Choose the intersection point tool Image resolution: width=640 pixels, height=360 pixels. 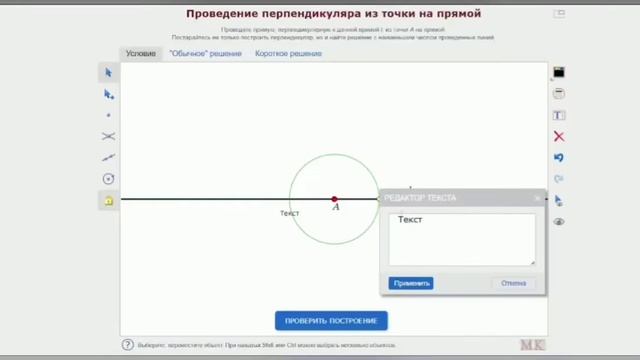click(x=109, y=136)
